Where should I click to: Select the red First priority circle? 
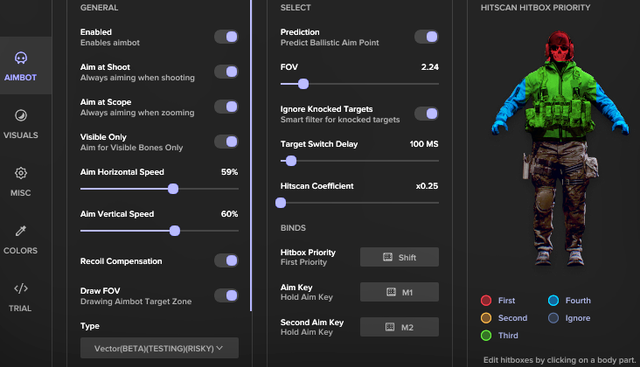click(x=486, y=300)
